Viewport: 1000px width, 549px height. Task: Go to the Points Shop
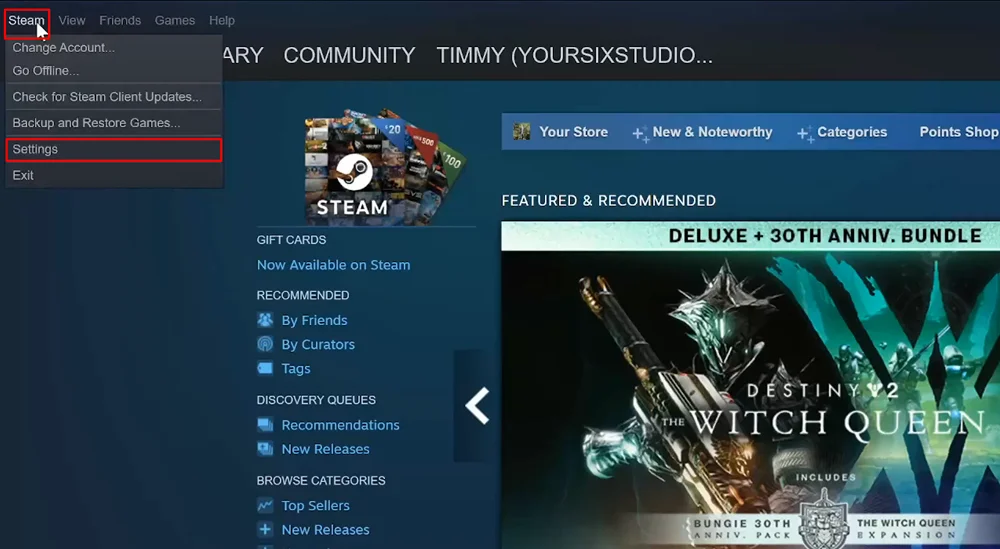(x=959, y=132)
